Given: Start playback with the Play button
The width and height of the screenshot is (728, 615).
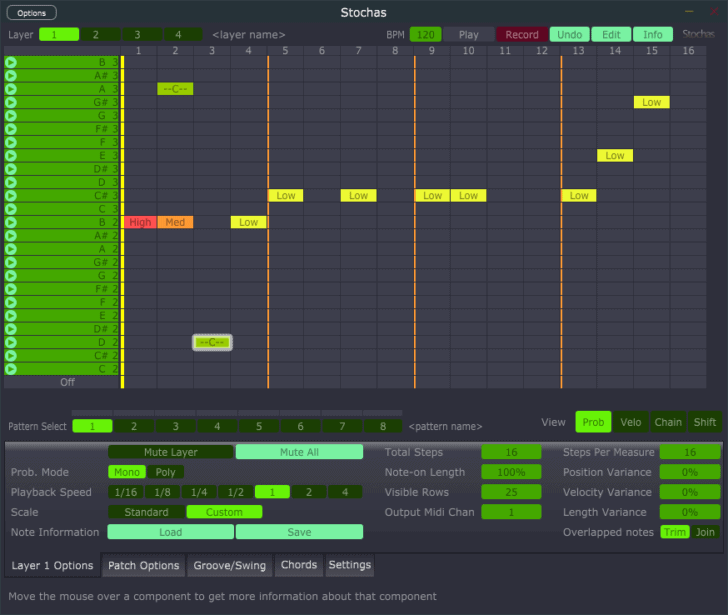Looking at the screenshot, I should [x=468, y=35].
